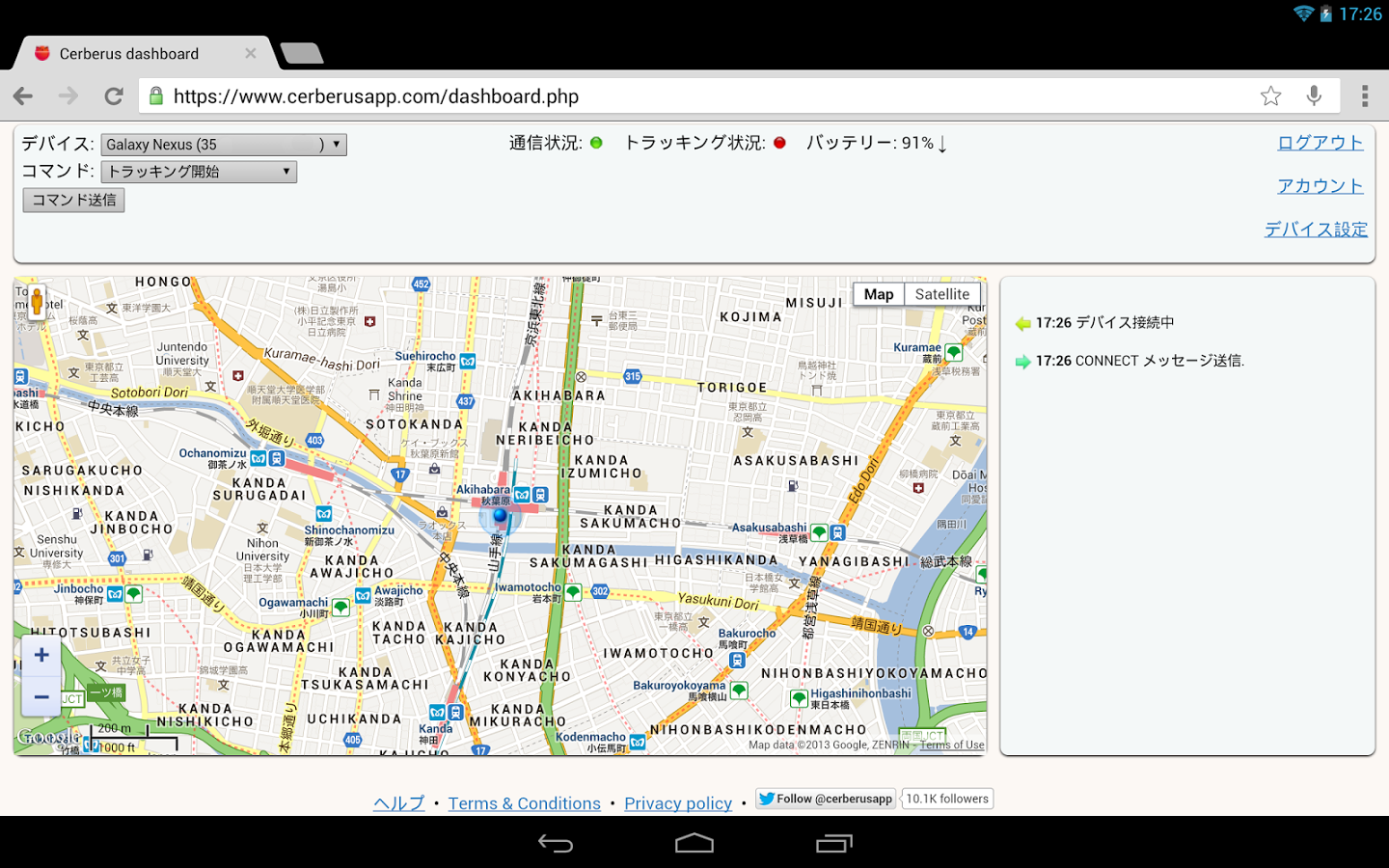Tap the Android home navigation button
Screen dimensions: 1389x868
pyautogui.click(x=694, y=844)
